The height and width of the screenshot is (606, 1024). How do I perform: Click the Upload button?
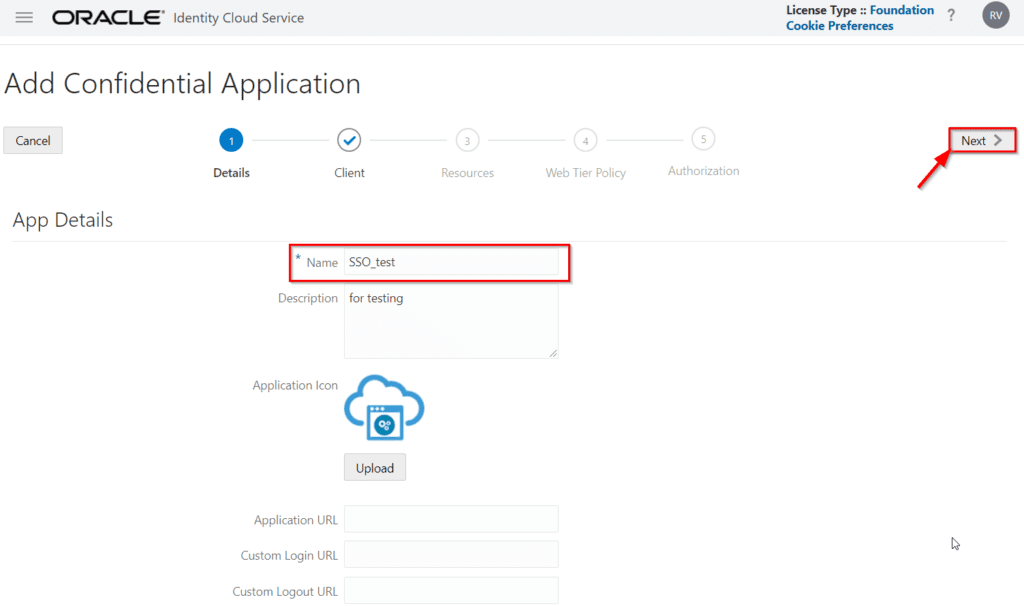pos(375,468)
